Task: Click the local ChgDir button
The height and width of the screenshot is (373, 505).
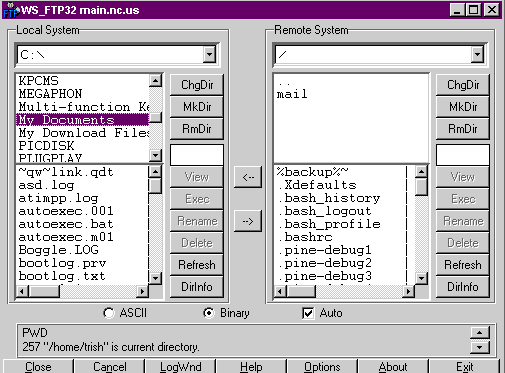Action: coord(197,85)
